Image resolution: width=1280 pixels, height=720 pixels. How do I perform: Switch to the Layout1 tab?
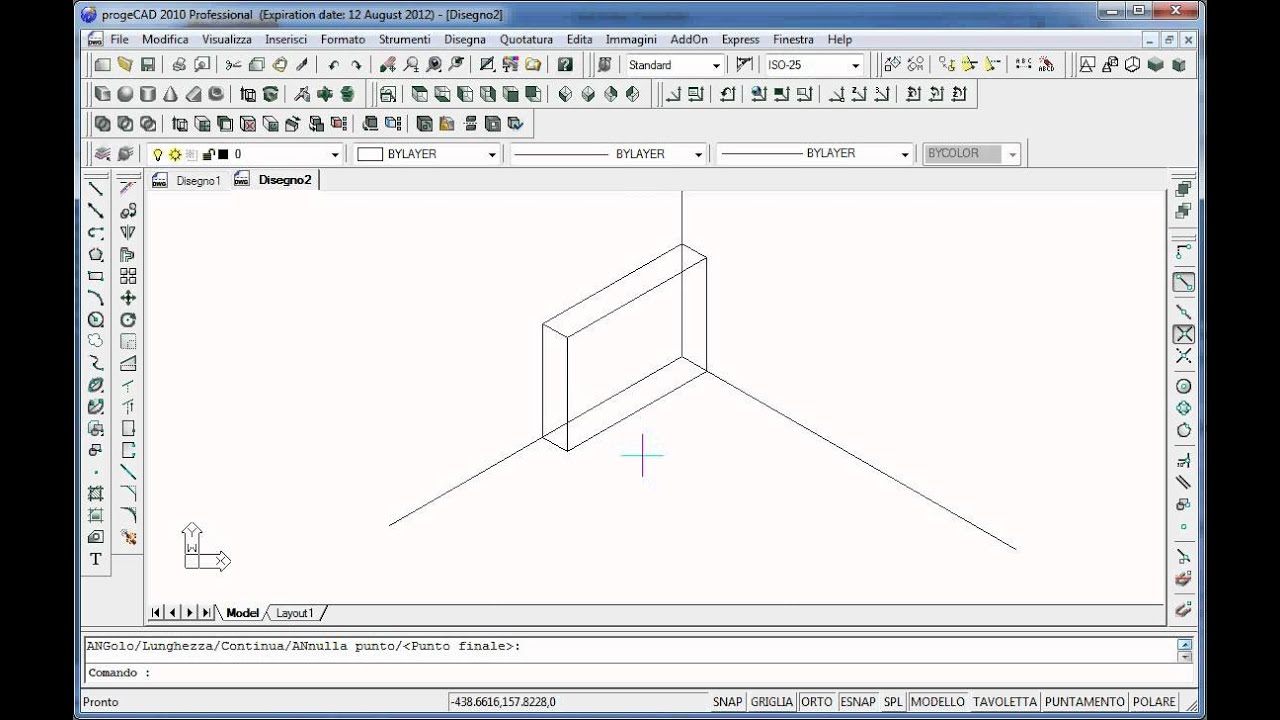point(295,613)
